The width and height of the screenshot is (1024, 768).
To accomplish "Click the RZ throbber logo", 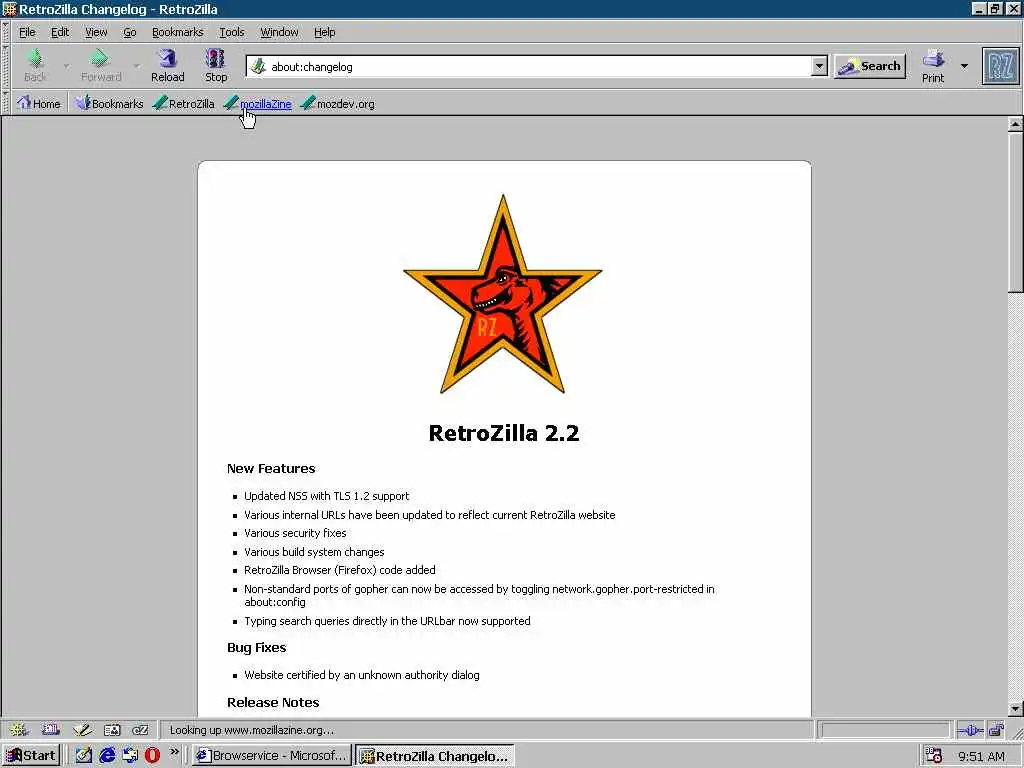I will point(1000,66).
